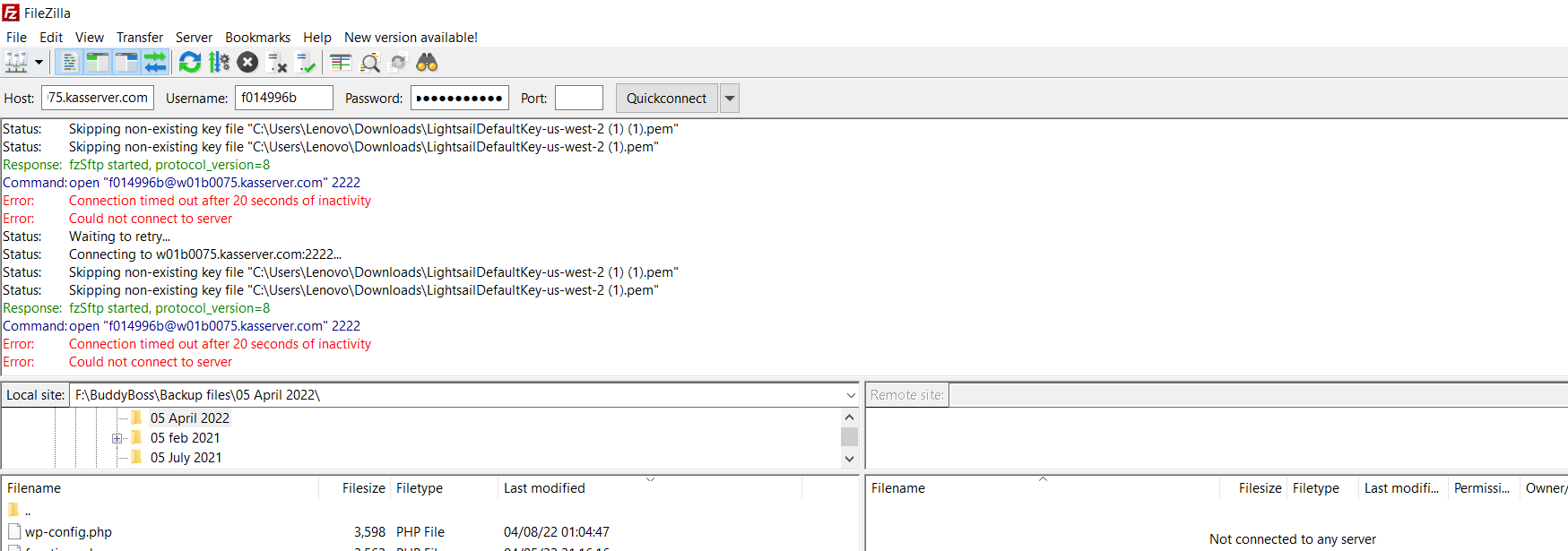Screen dimensions: 1568x551
Task: Click the refresh file lists icon
Action: click(190, 63)
